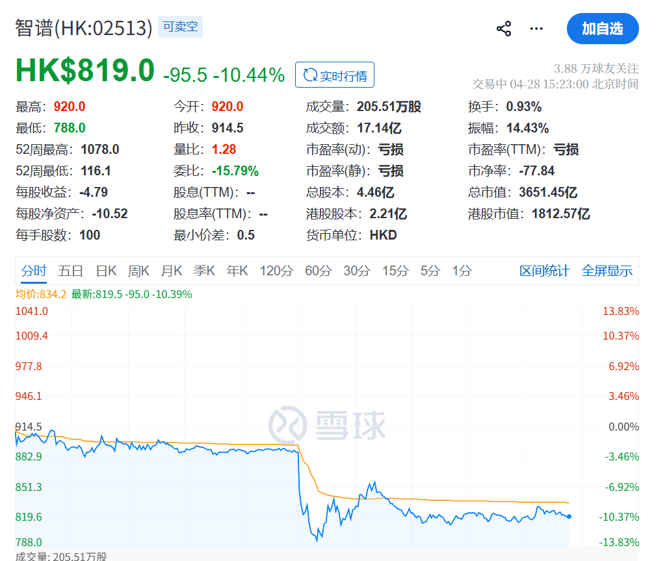Viewport: 667px width, 561px height.
Task: Click the refresh icon in 实时行情 button
Action: (310, 75)
